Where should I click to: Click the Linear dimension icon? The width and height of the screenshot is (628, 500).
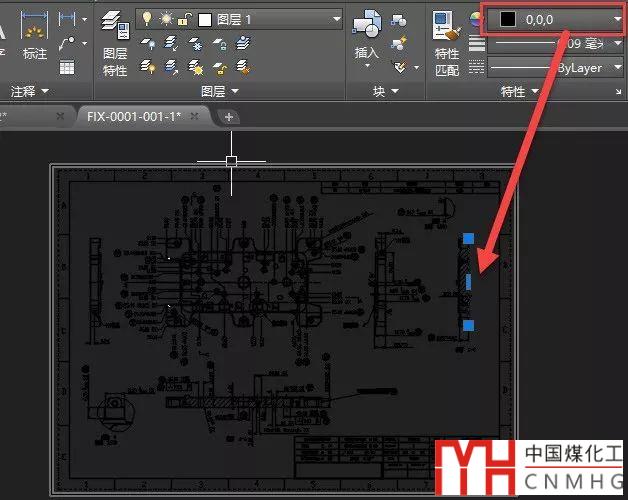click(x=67, y=19)
